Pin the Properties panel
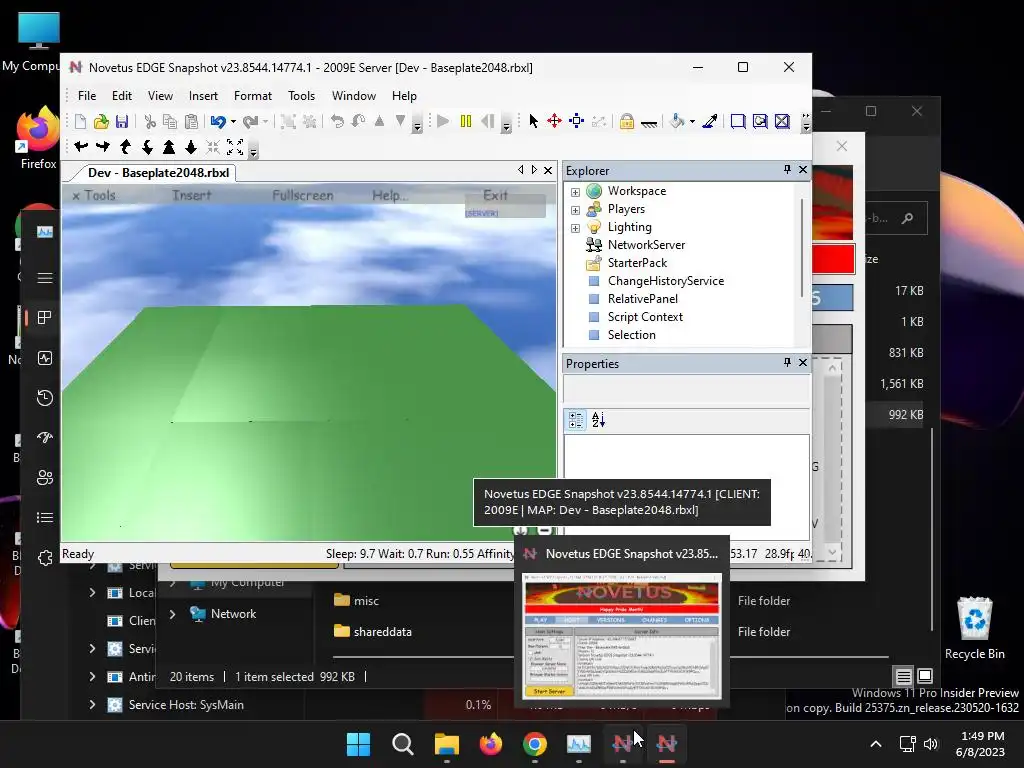 click(x=788, y=362)
